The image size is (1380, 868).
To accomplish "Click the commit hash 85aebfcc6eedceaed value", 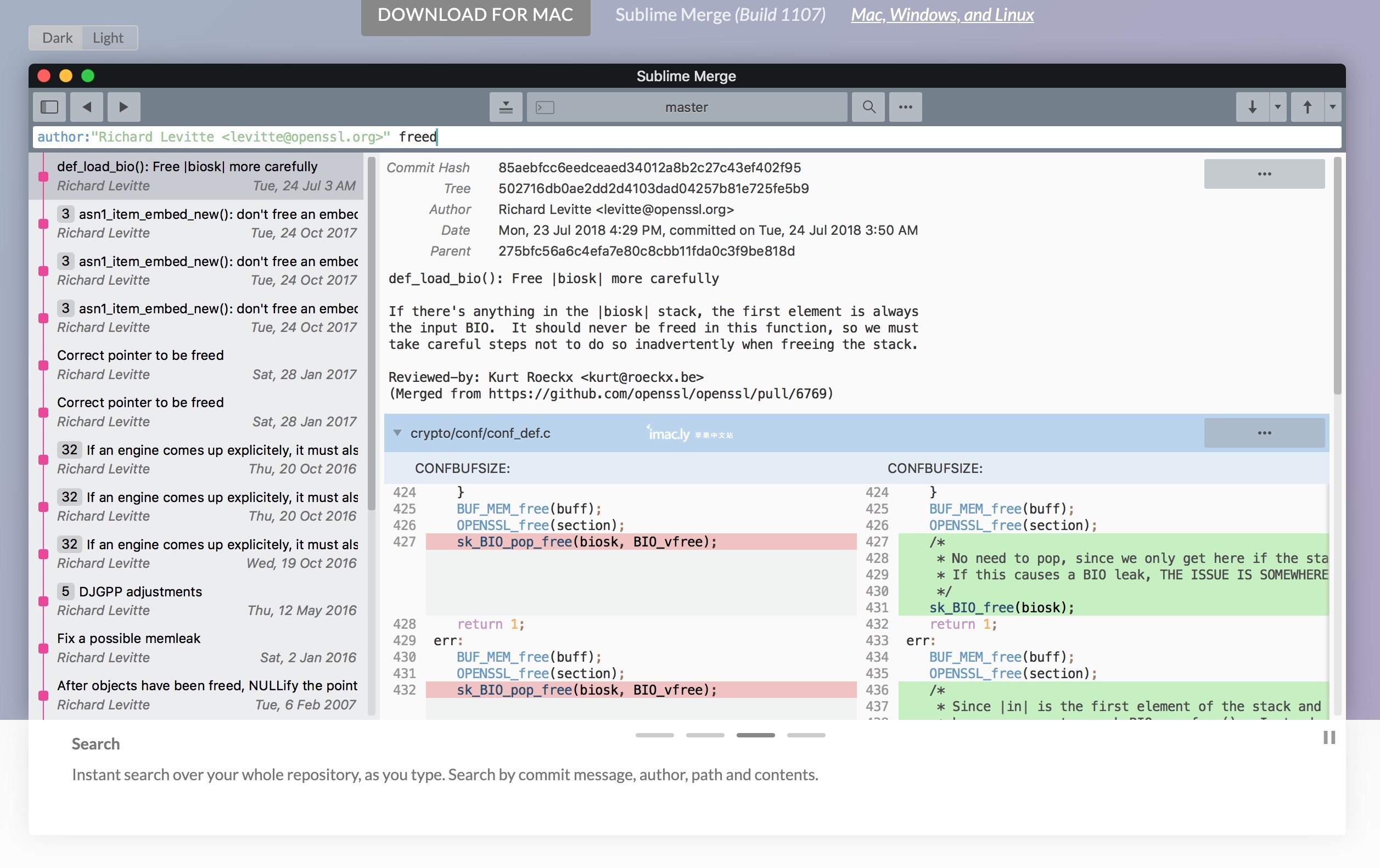I will pos(649,167).
